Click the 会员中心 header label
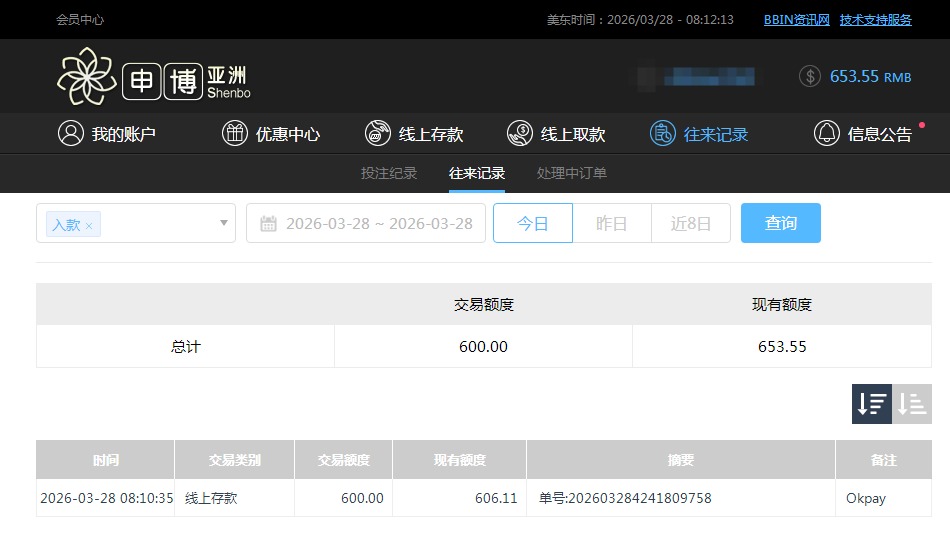 [80, 19]
